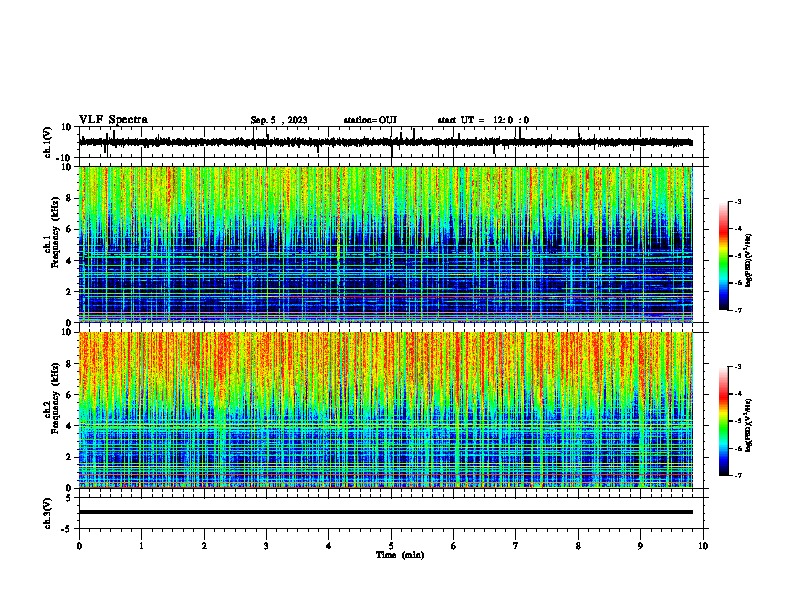Screen dimensions: 792x612
Task: Click the "2" kHz tick on the ch.1 spectrogram axis
Action: [70, 291]
